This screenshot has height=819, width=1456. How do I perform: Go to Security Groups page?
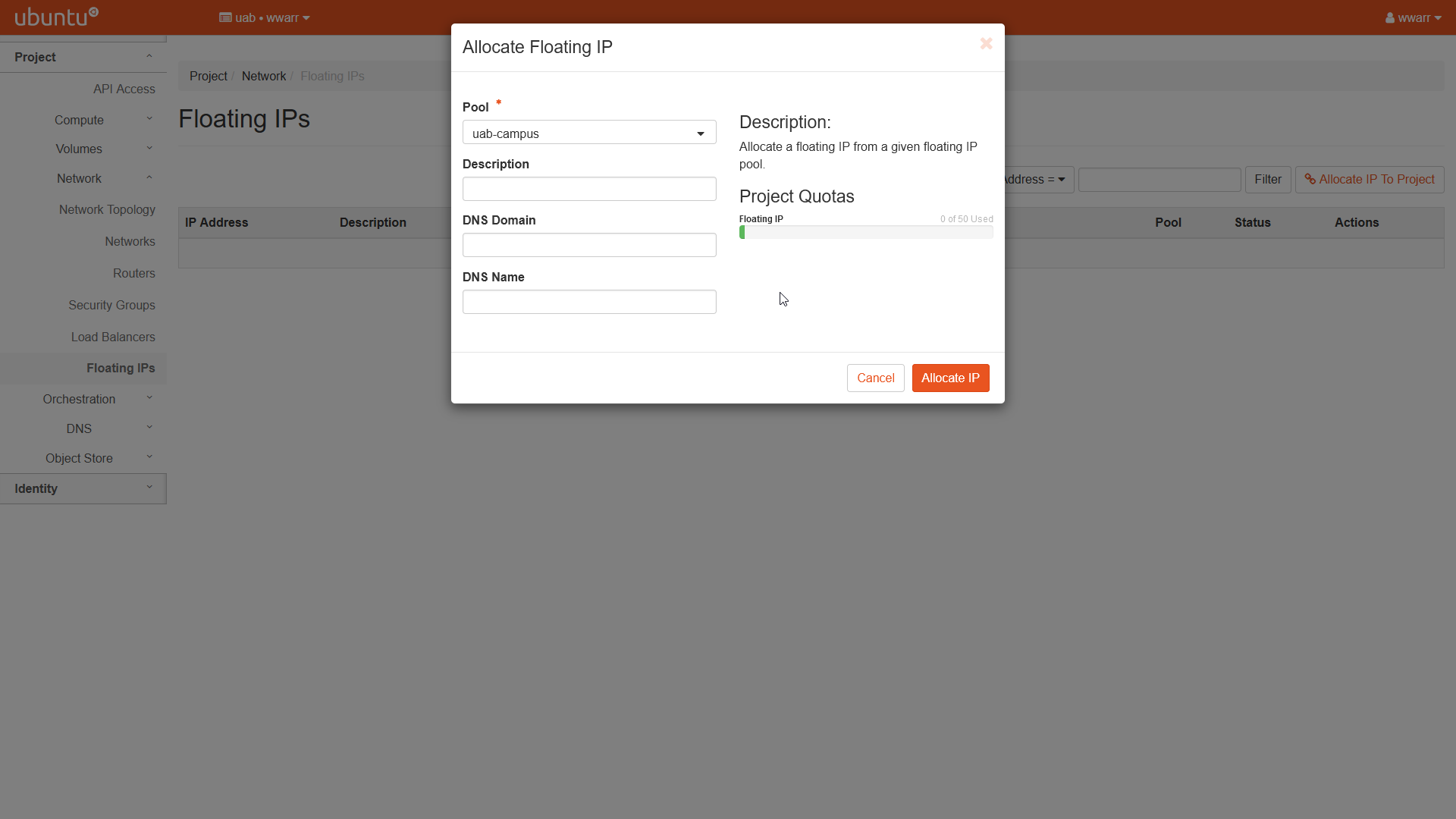[x=111, y=305]
